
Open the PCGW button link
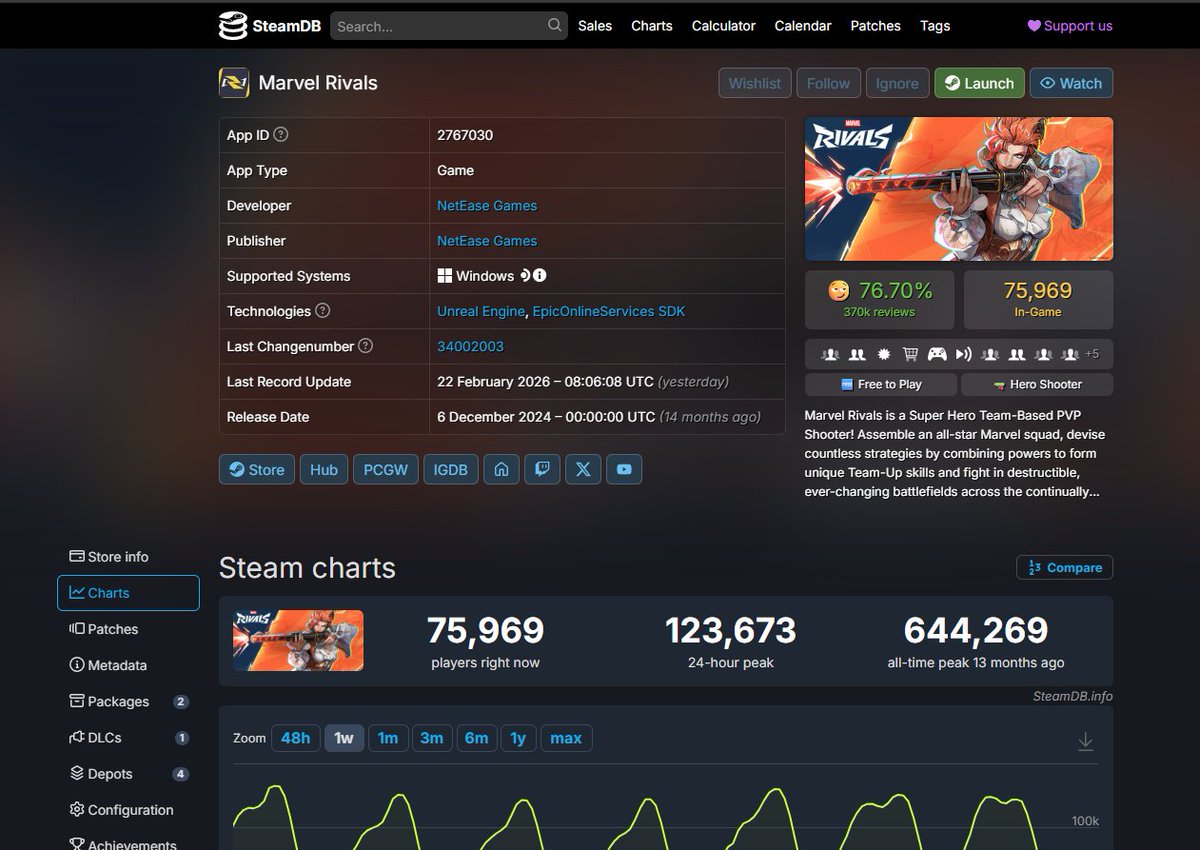click(386, 469)
